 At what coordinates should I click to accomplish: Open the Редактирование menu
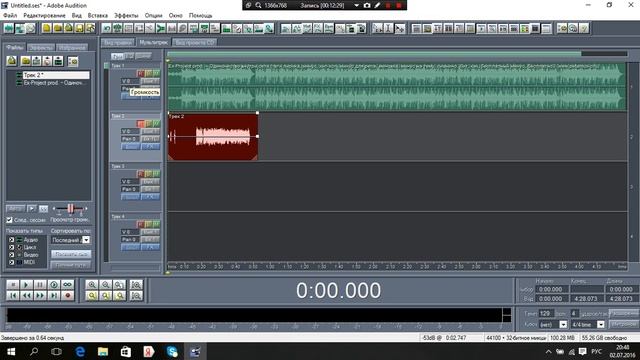(44, 15)
